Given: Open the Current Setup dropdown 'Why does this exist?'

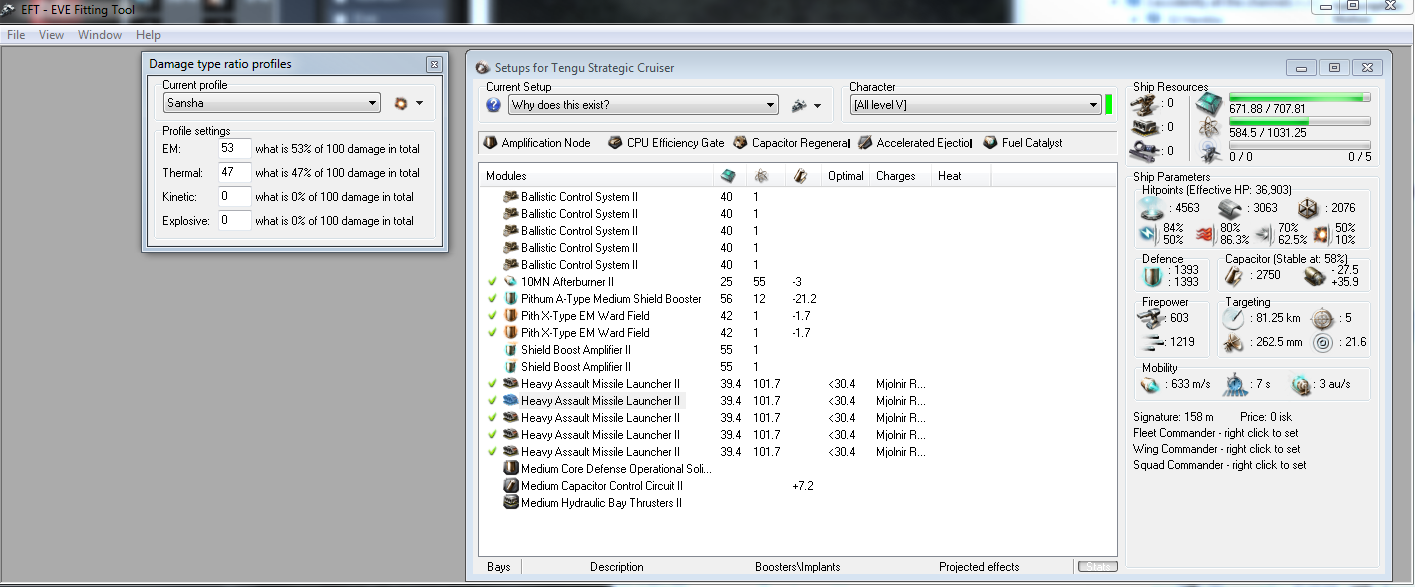Looking at the screenshot, I should [x=642, y=105].
